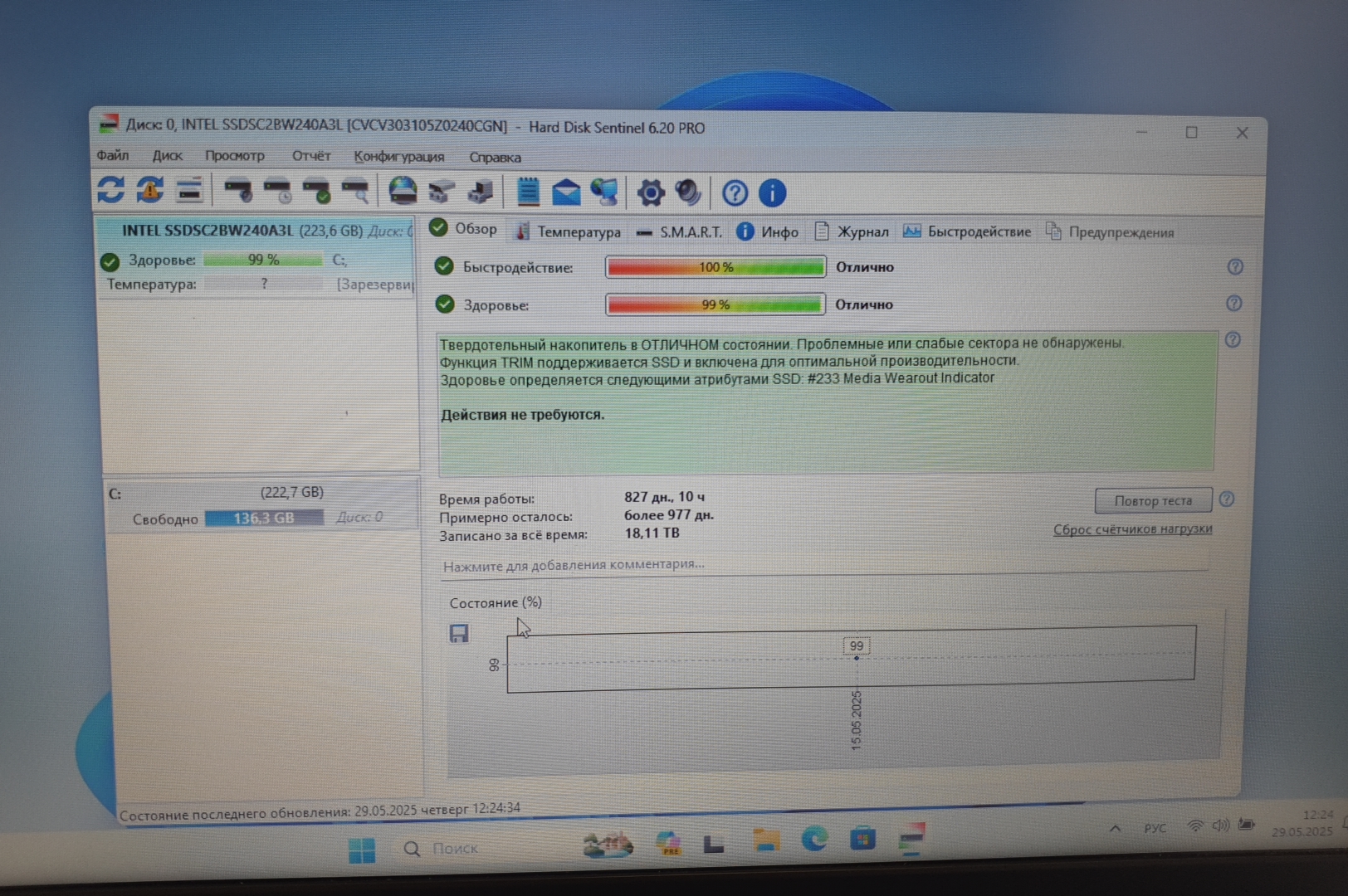Viewport: 1348px width, 896px height.
Task: Click the comment field Нажмите для добавления комментария
Action: [x=823, y=565]
